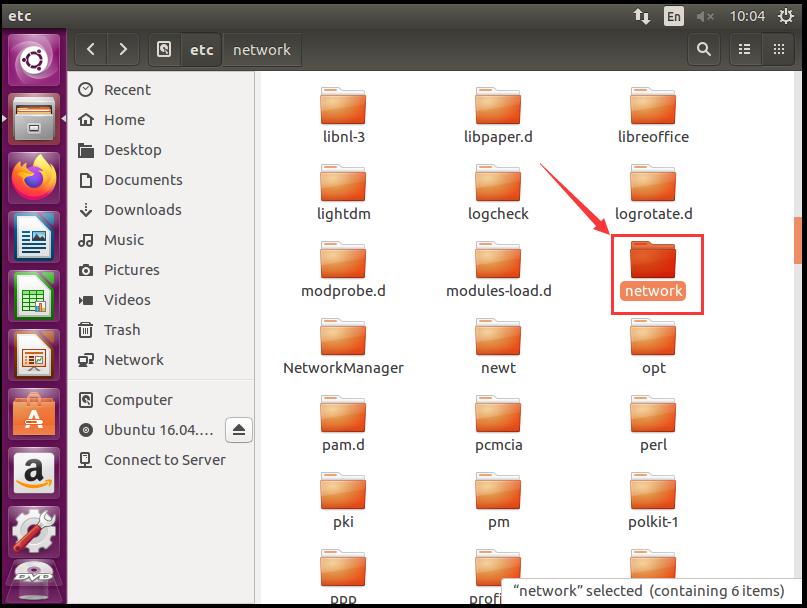Open network connections indicator in top bar

pyautogui.click(x=642, y=16)
